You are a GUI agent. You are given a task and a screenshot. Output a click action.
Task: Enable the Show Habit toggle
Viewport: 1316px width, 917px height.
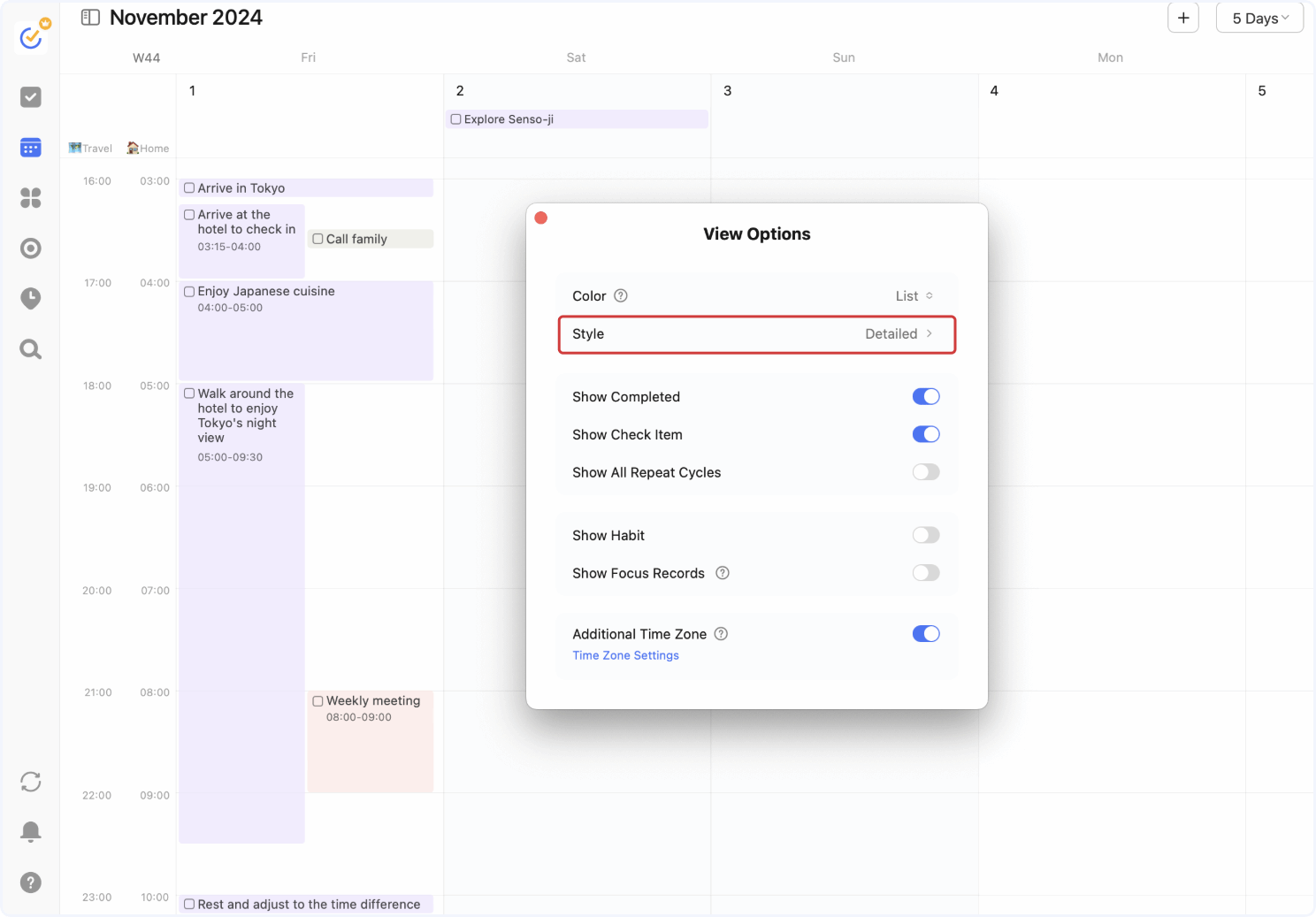[x=926, y=535]
